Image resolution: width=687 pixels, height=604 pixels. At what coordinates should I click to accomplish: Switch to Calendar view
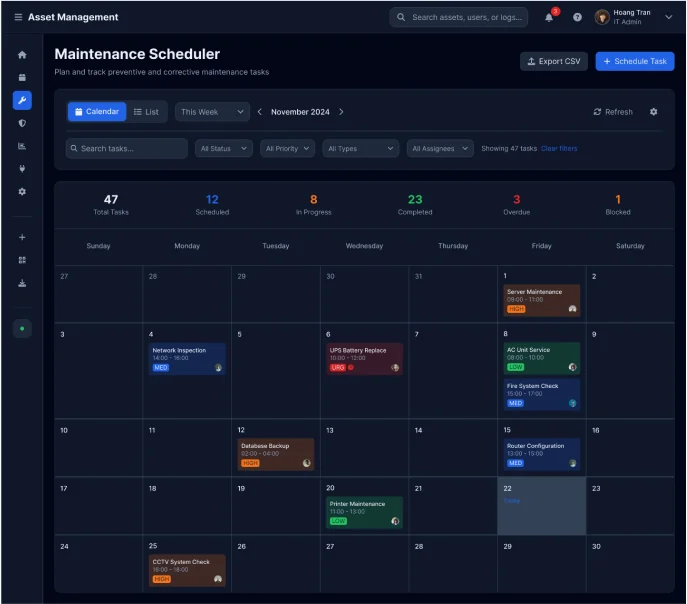tap(97, 112)
